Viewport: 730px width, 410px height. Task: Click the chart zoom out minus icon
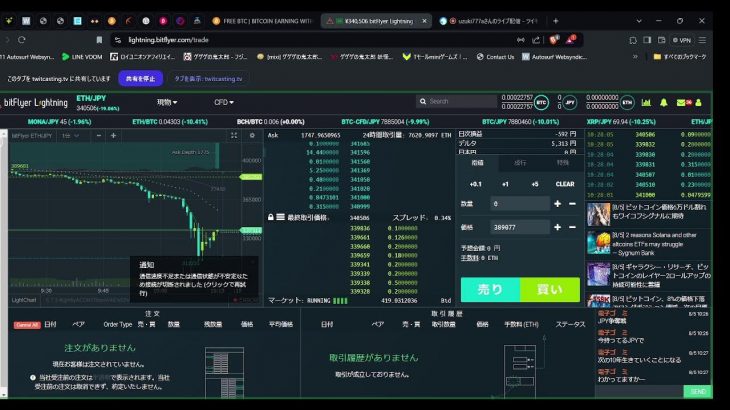pyautogui.click(x=99, y=135)
